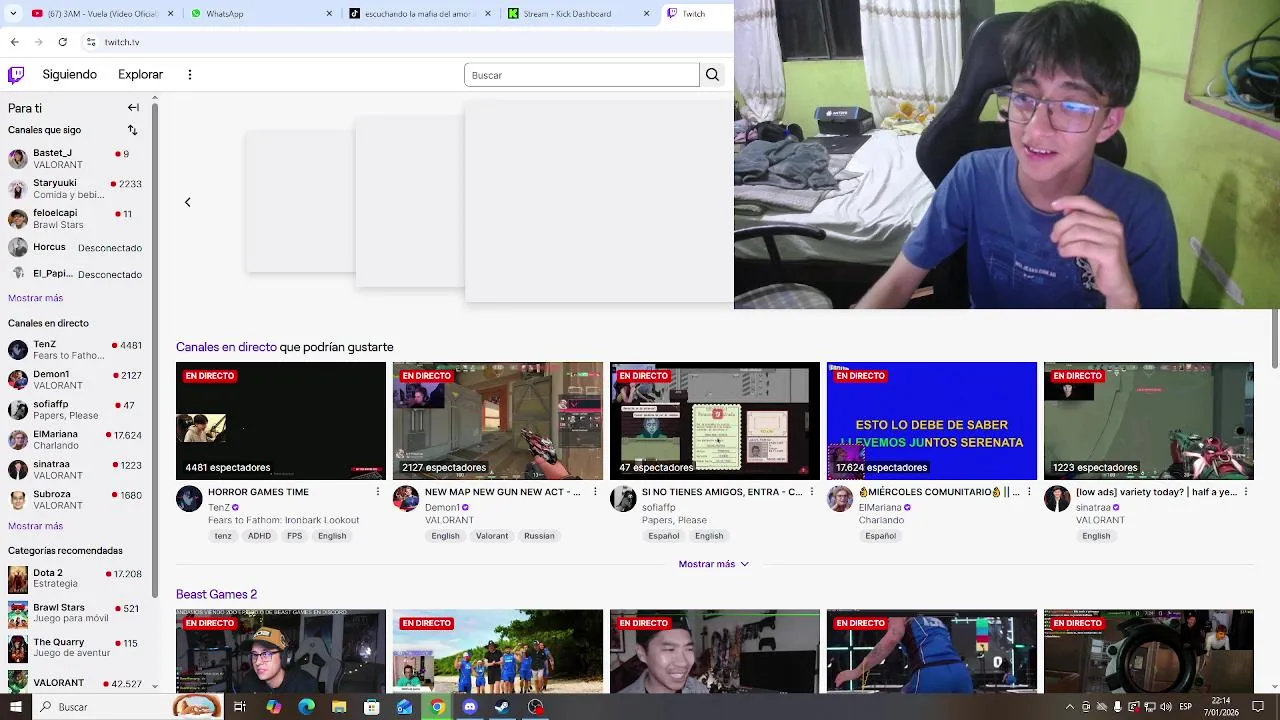1280x720 pixels.
Task: Open The Quarry recommended category
Action: coord(76,648)
